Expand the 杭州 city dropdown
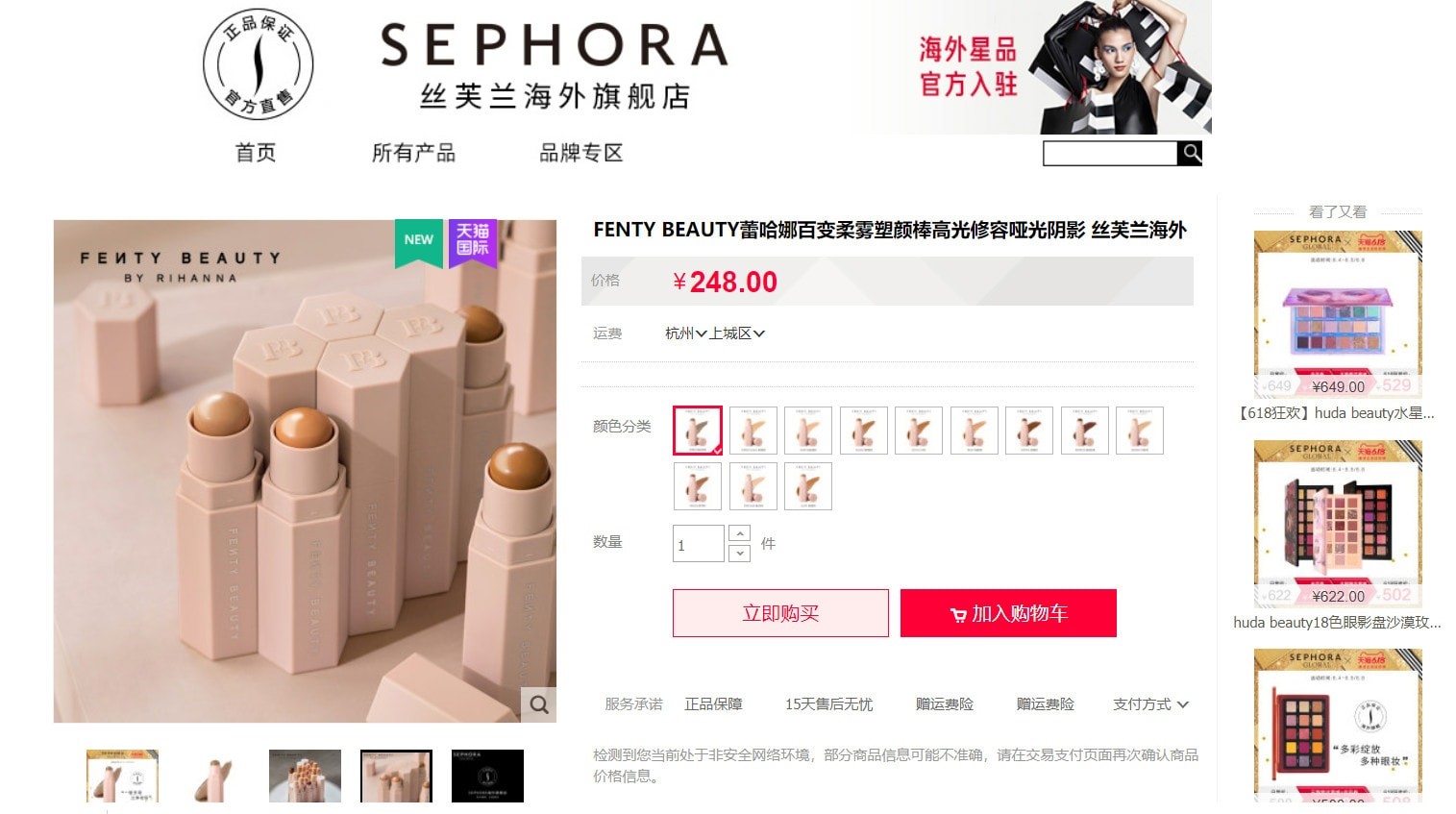 pos(685,333)
